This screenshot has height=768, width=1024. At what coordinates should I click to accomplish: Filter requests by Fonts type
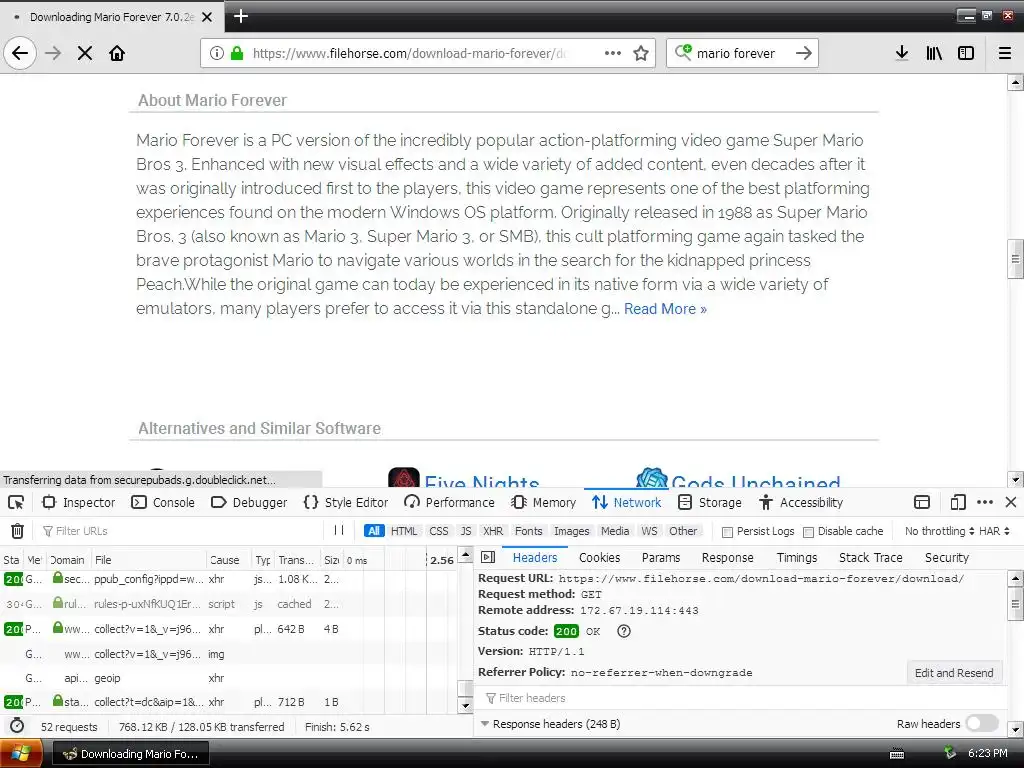[x=528, y=531]
